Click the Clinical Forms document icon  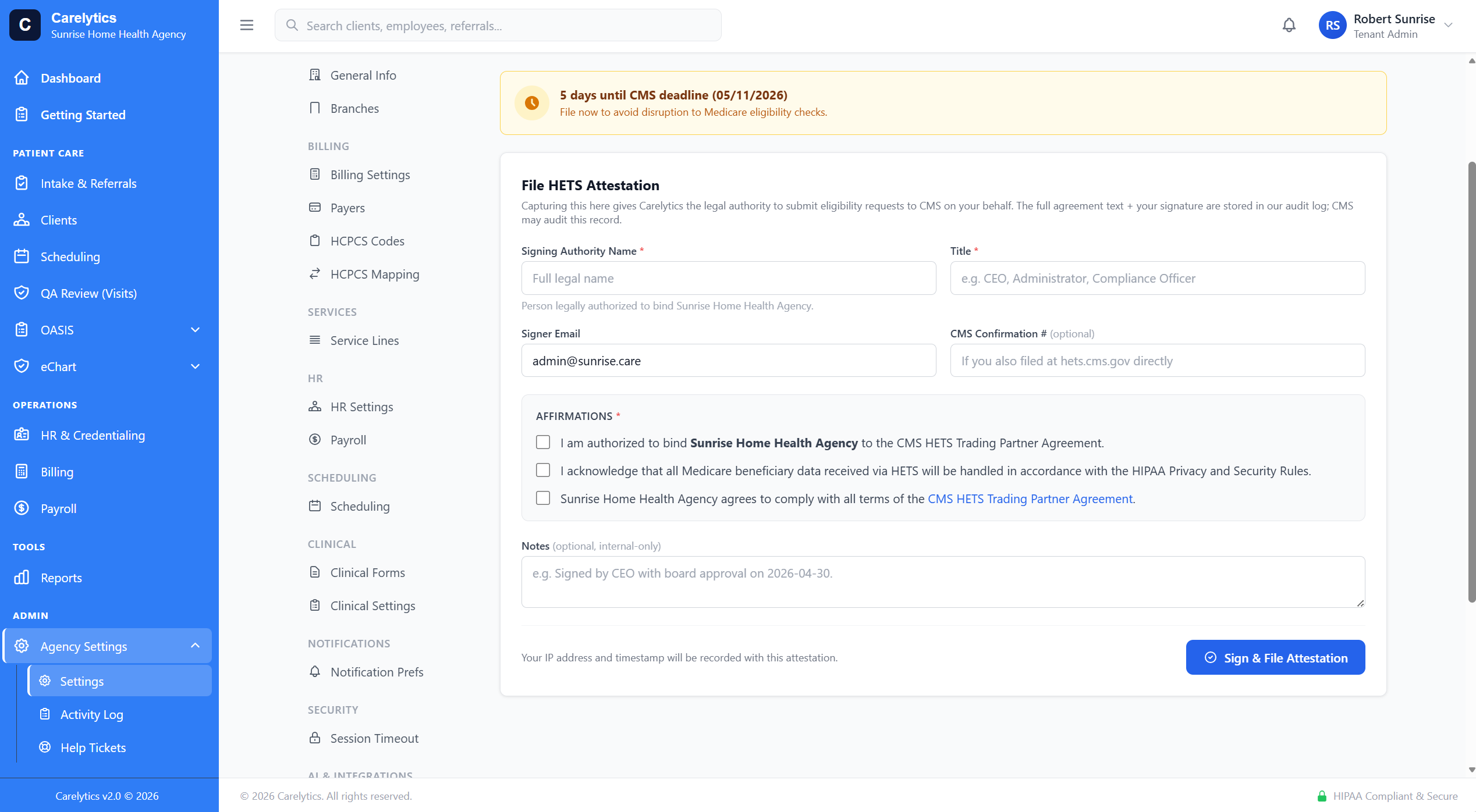click(x=315, y=572)
